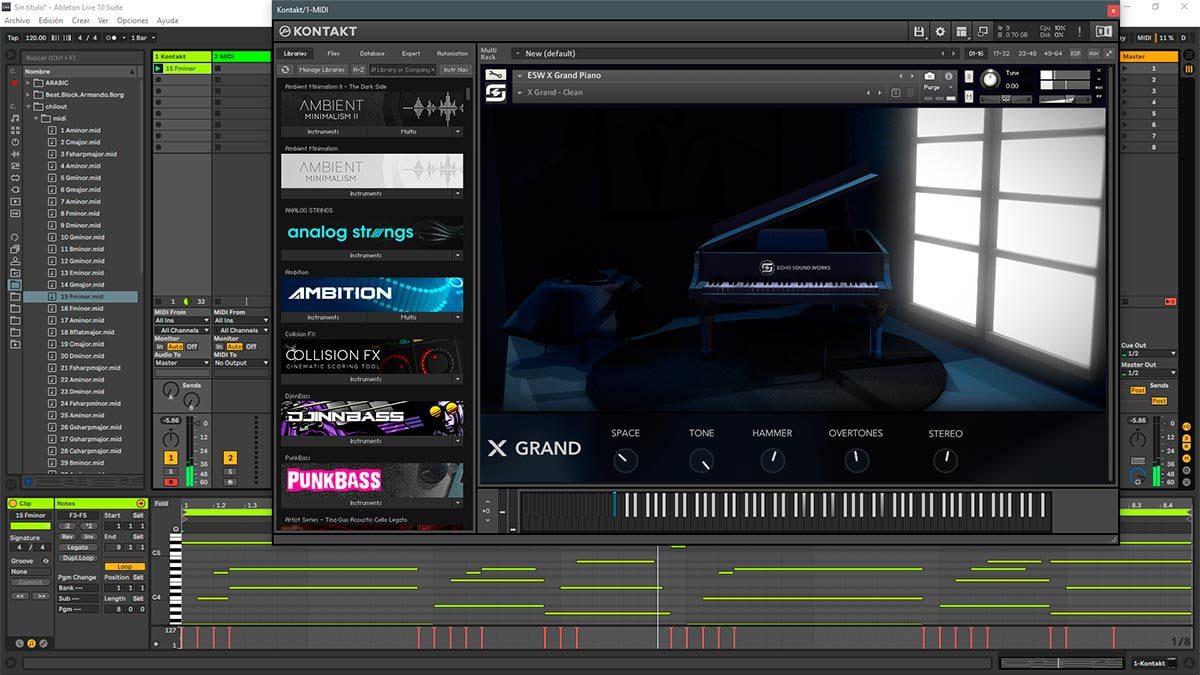This screenshot has width=1200, height=675.
Task: Refresh the Kontakt libraries list
Action: point(285,70)
